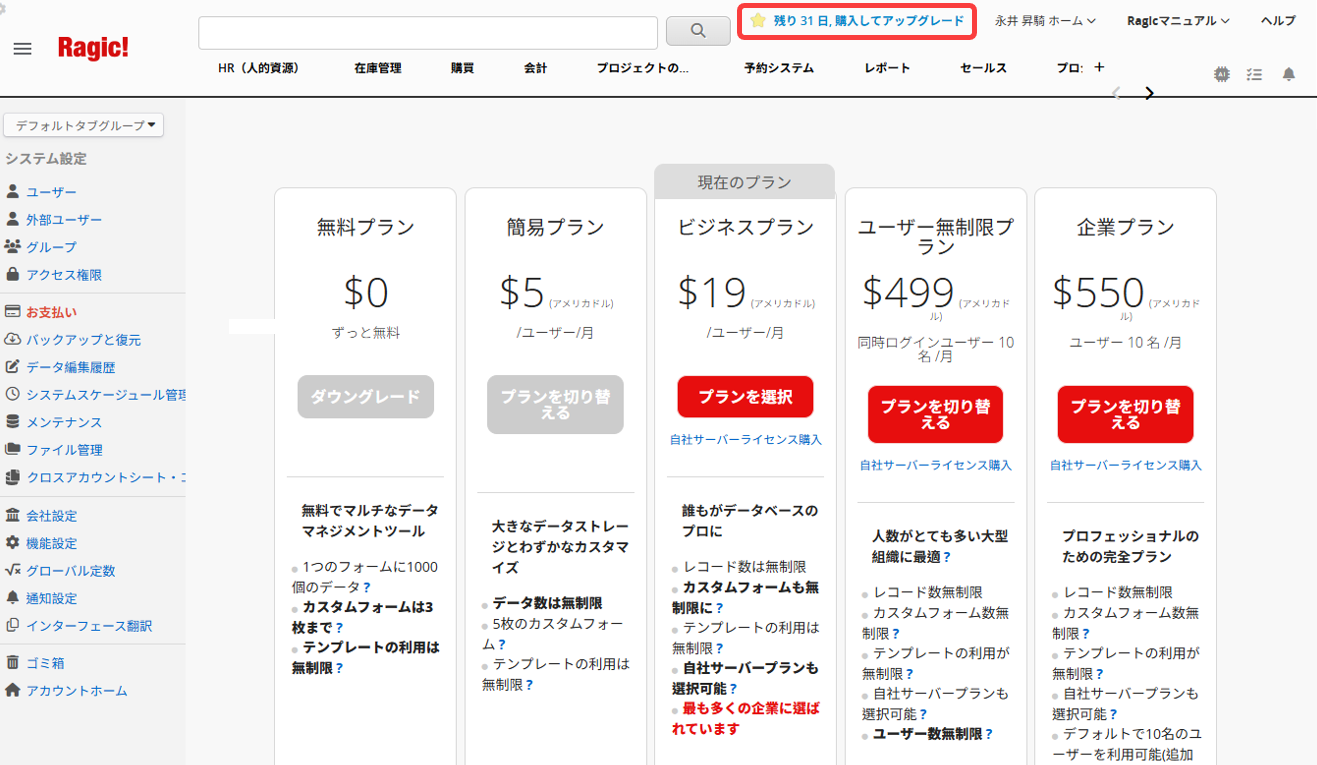Open the レポート tab
This screenshot has width=1317, height=765.
point(888,68)
